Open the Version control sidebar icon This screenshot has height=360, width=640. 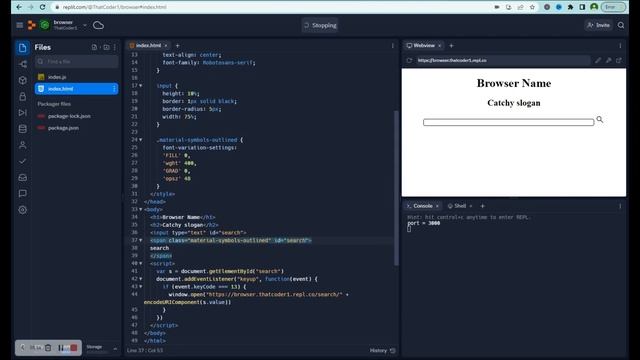click(22, 64)
